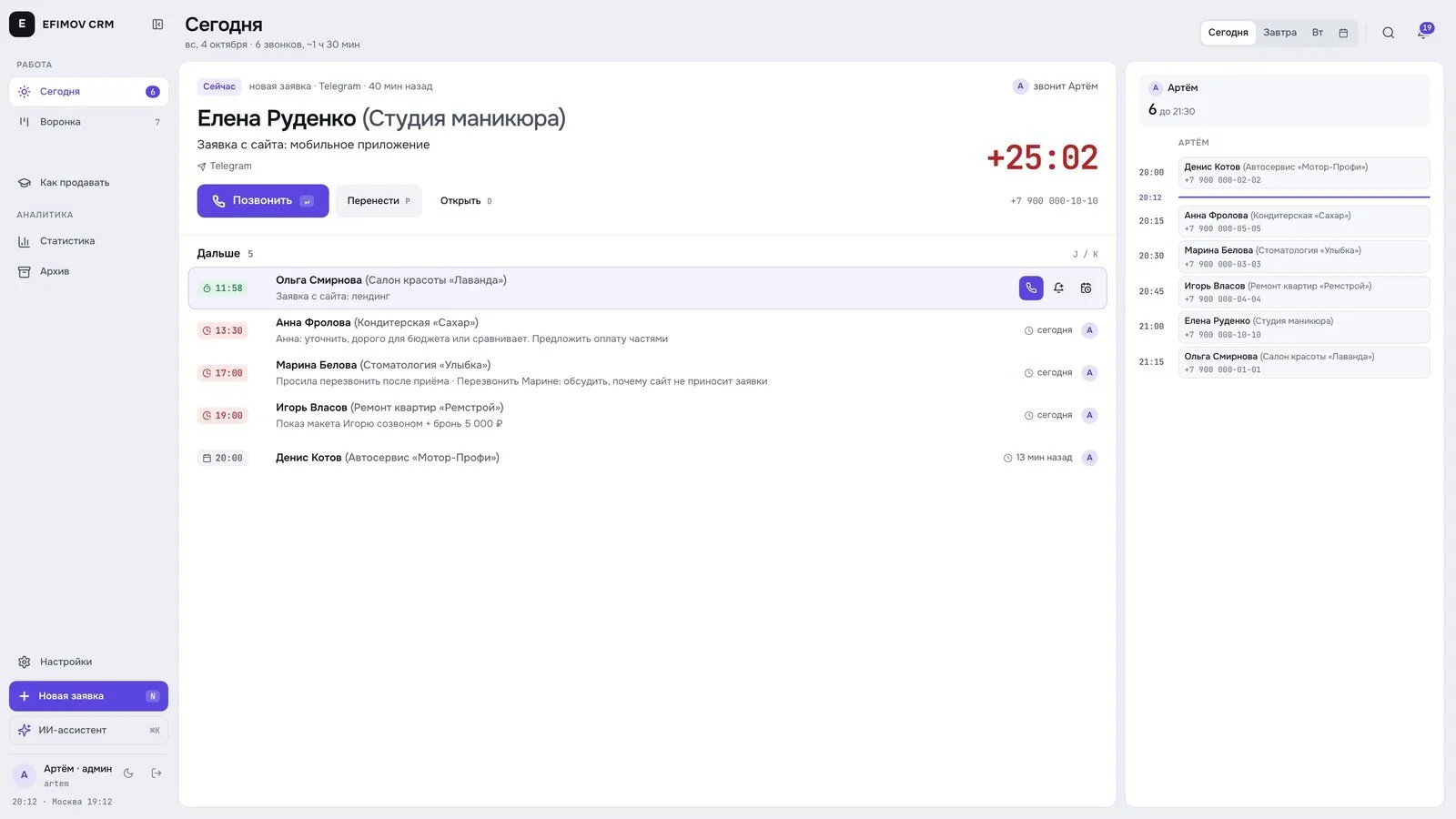This screenshot has height=819, width=1456.
Task: Open Как продавать section
Action: pyautogui.click(x=88, y=183)
